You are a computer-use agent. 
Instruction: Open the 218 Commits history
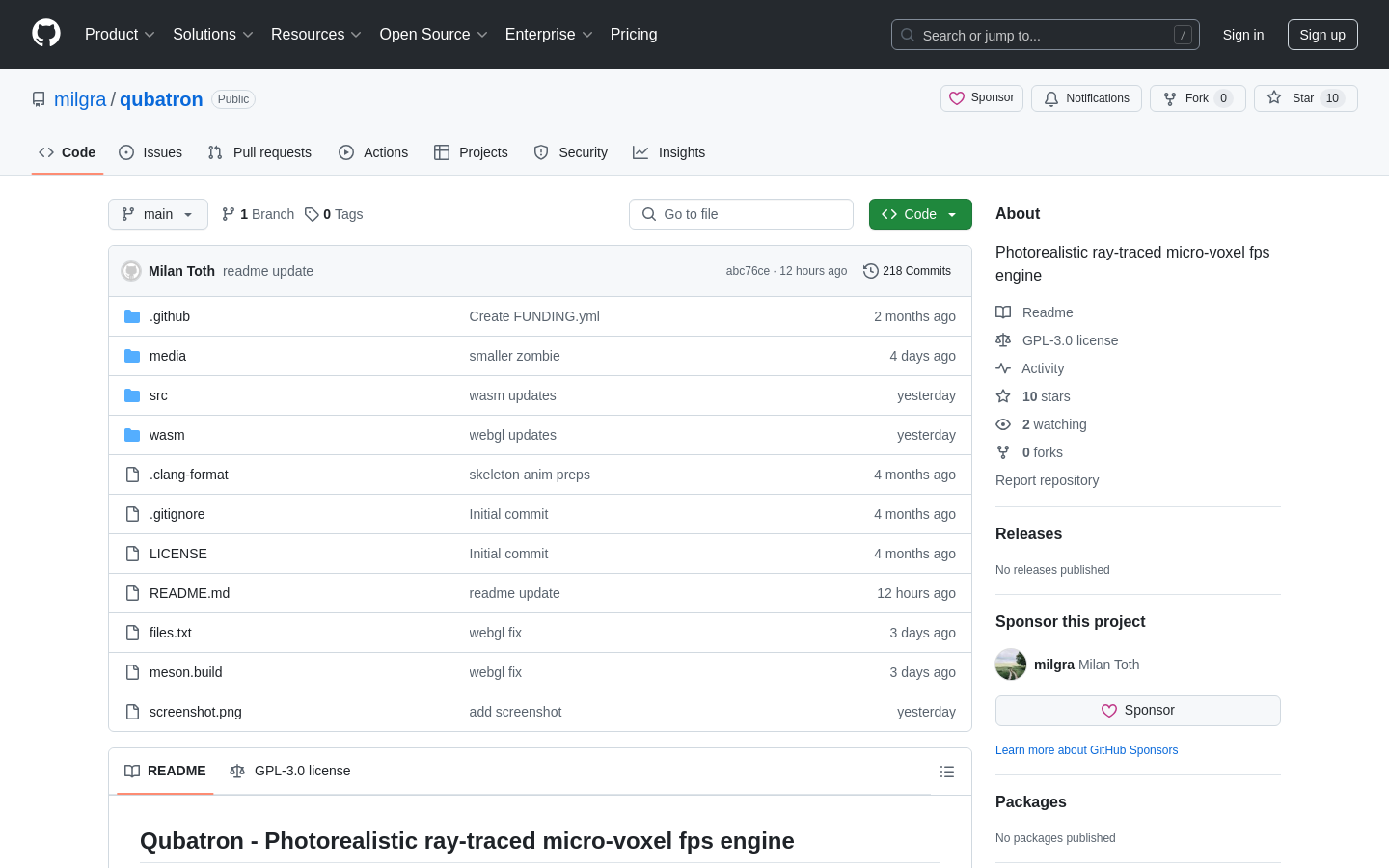[907, 271]
